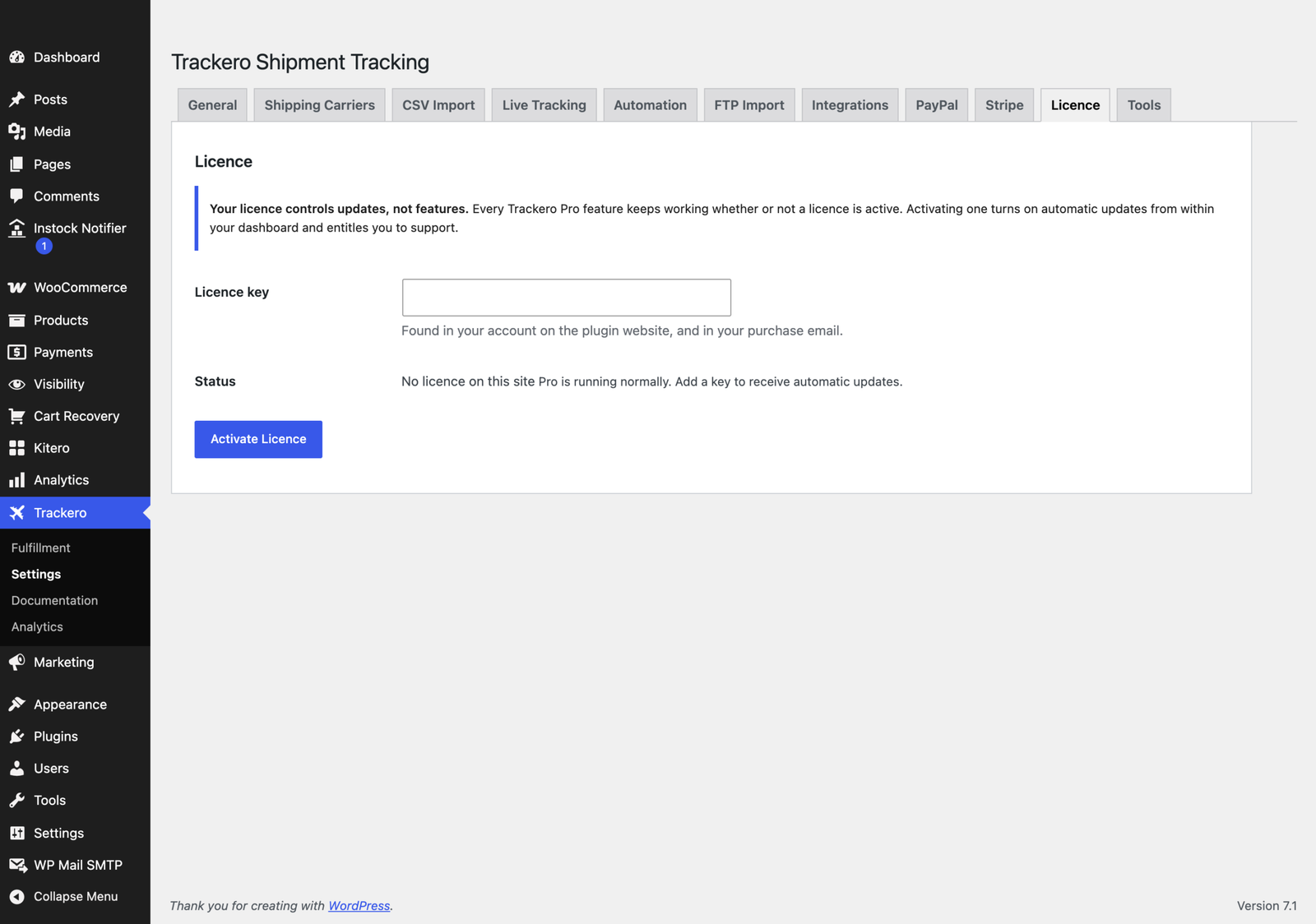Go to the Cart Recovery menu item
The width and height of the screenshot is (1316, 924).
point(75,417)
